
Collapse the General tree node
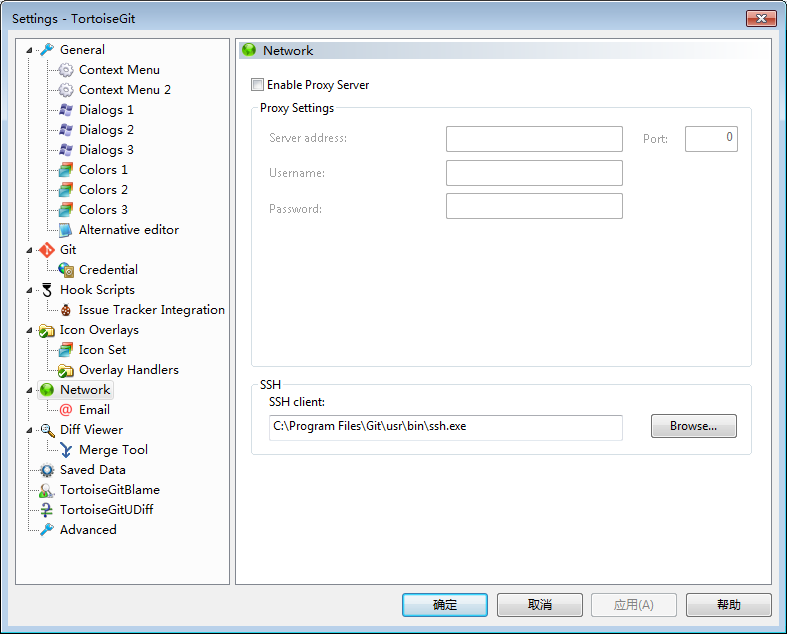tap(29, 50)
